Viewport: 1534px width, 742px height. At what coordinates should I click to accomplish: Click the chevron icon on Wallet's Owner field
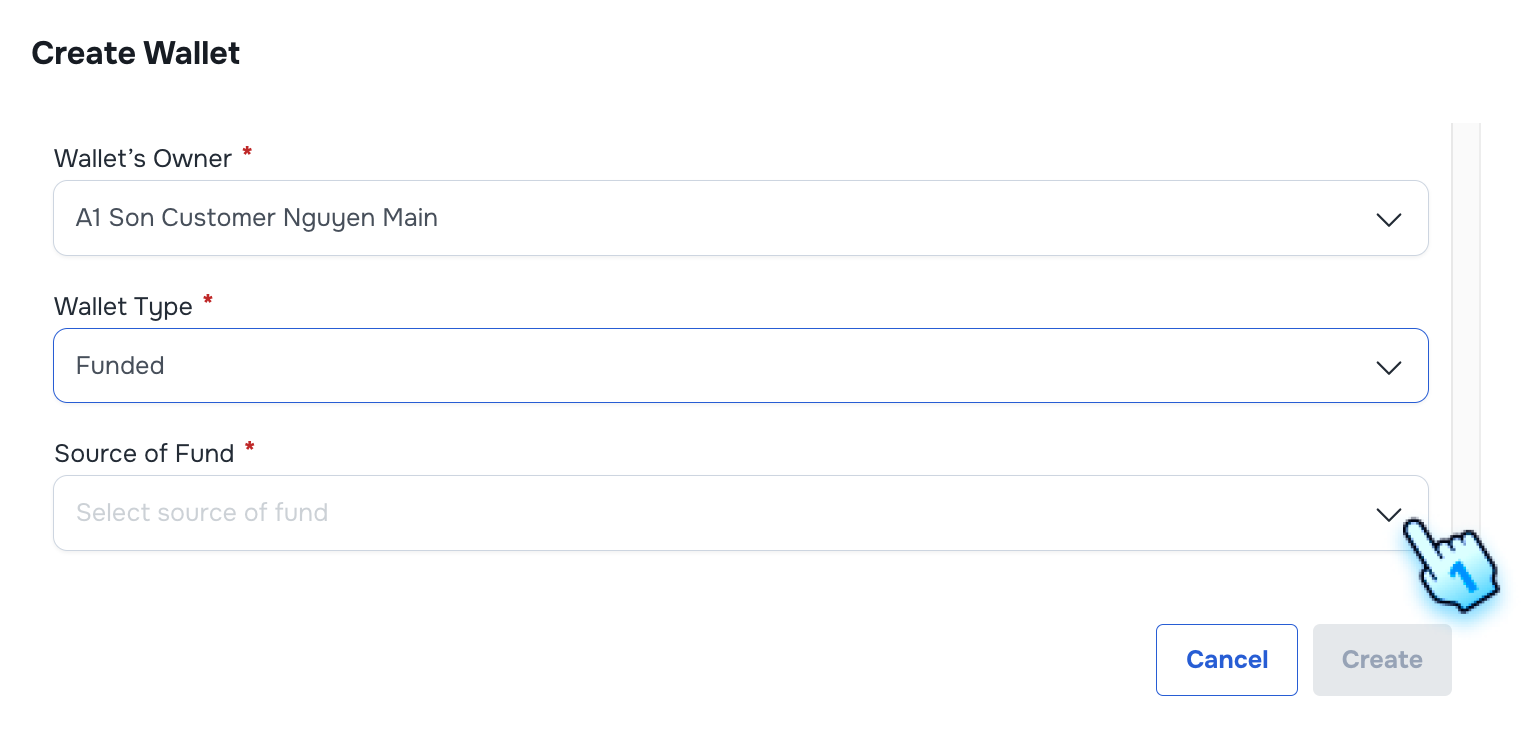click(1388, 219)
